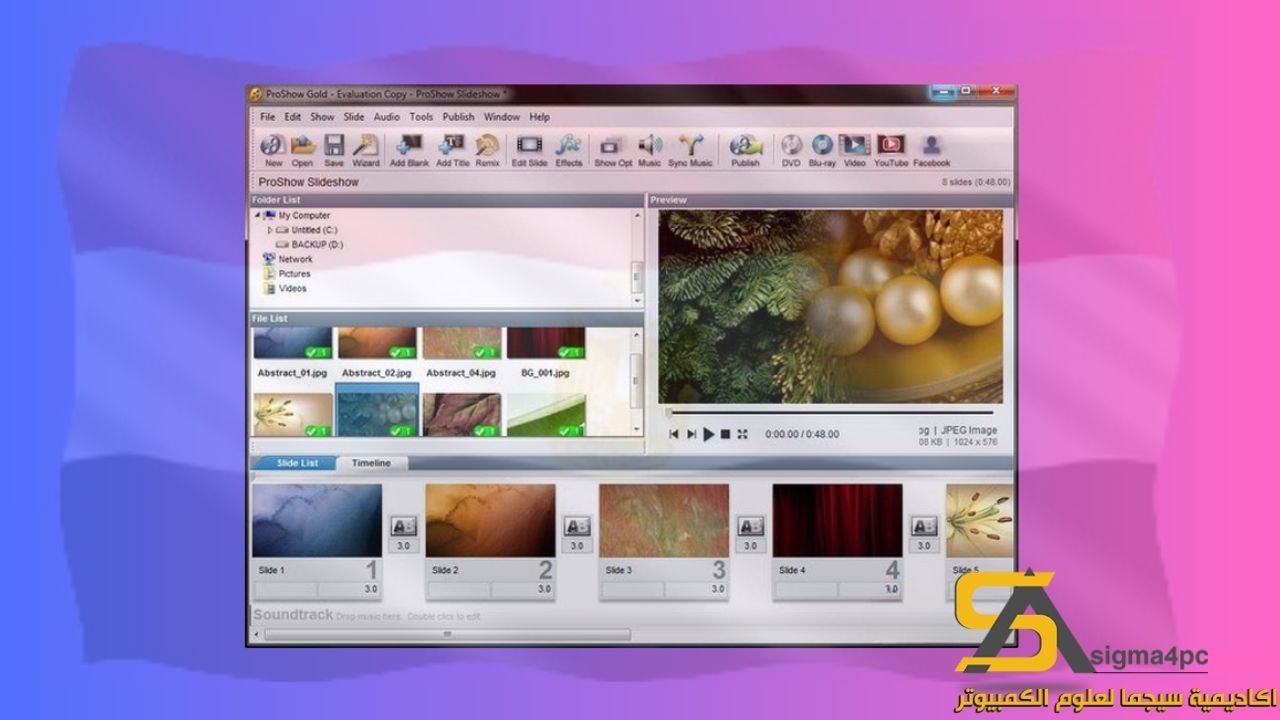
Task: Open the Music toolbar icon
Action: (x=650, y=150)
